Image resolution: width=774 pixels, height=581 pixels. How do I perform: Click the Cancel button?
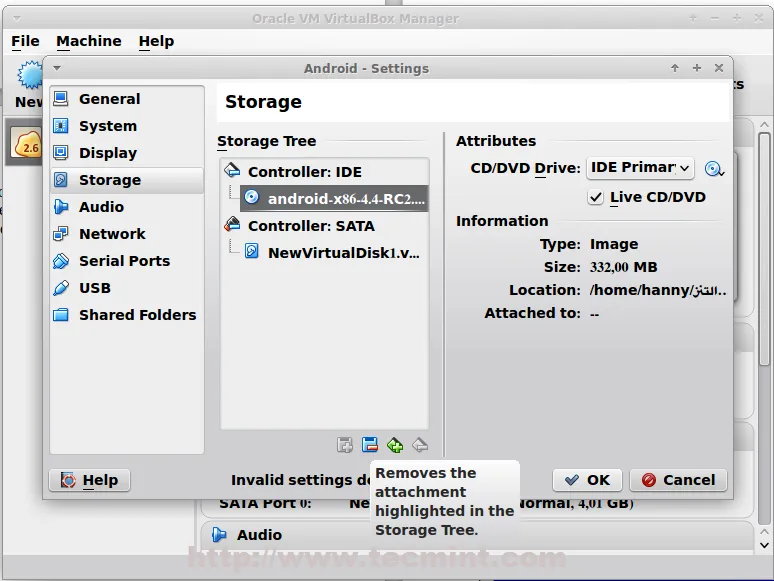[677, 480]
